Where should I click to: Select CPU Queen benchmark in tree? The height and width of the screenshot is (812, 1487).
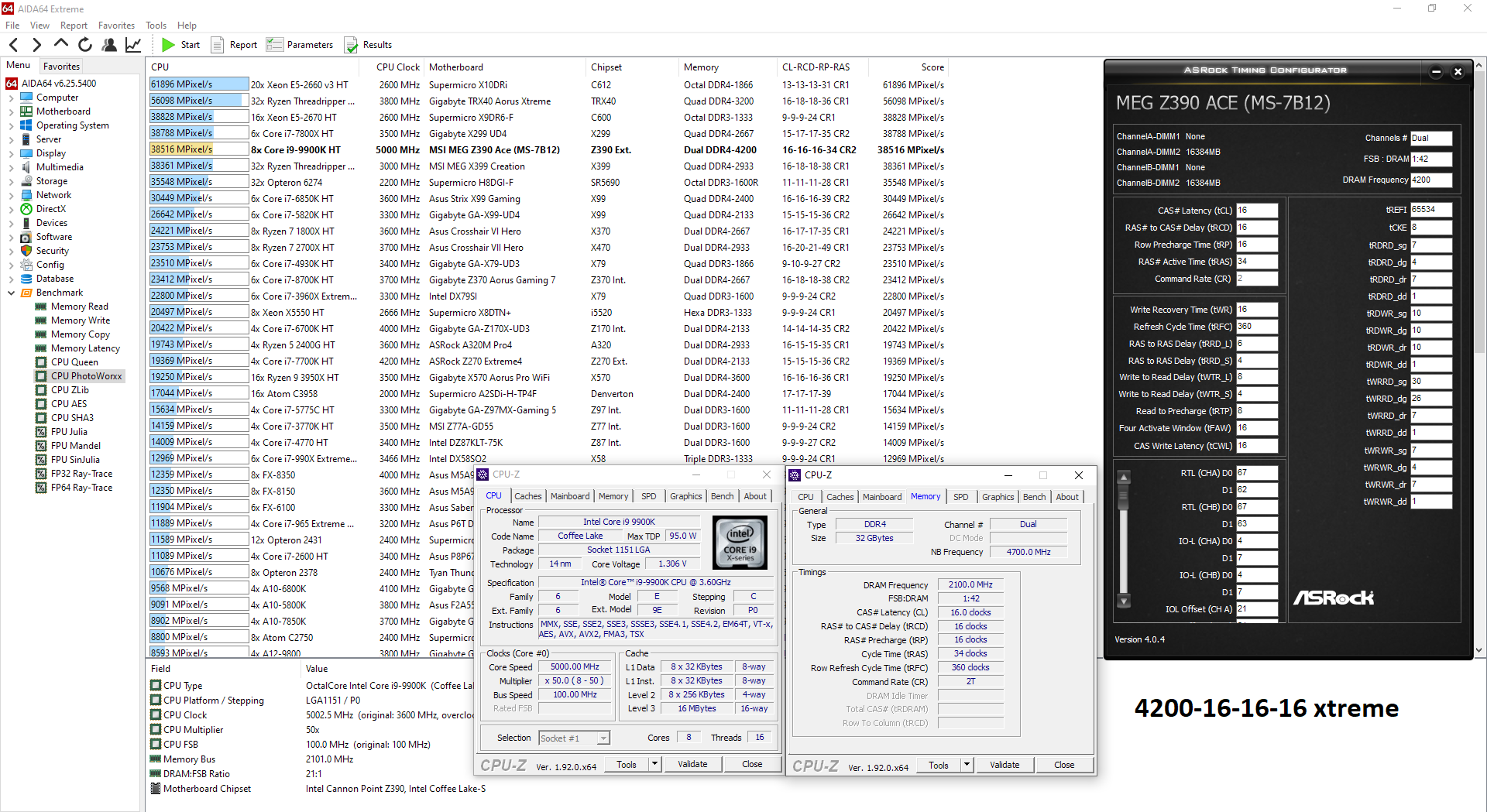point(74,362)
